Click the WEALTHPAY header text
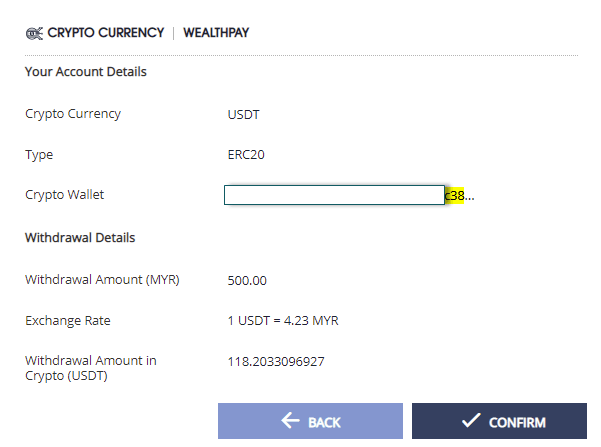This screenshot has width=601, height=447. [216, 33]
